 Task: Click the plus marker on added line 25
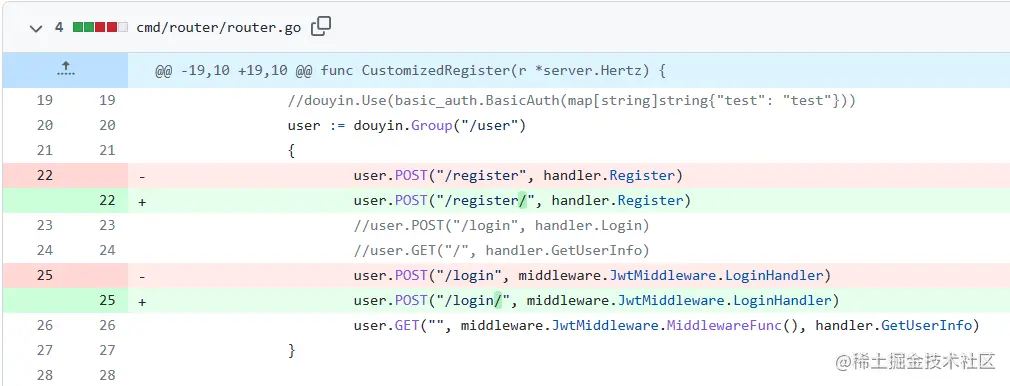click(x=142, y=301)
